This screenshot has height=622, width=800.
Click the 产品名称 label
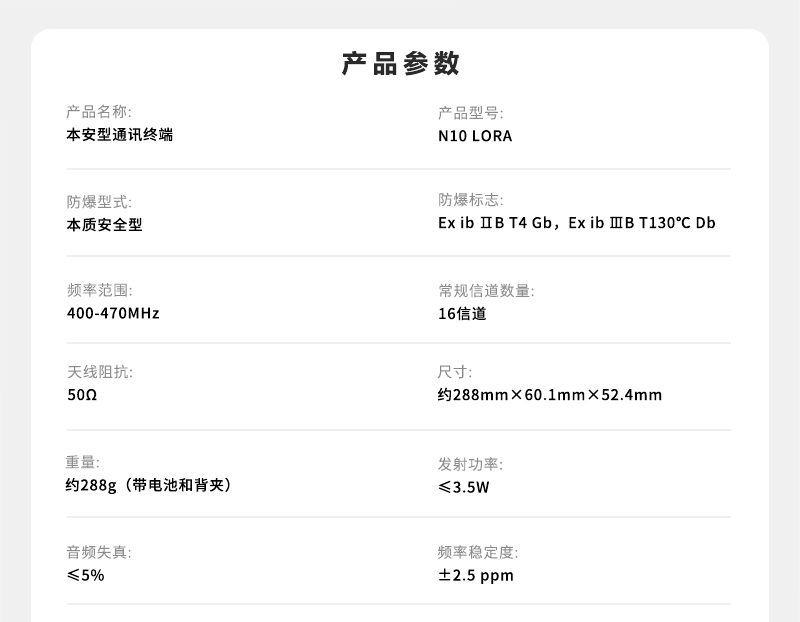coord(98,112)
